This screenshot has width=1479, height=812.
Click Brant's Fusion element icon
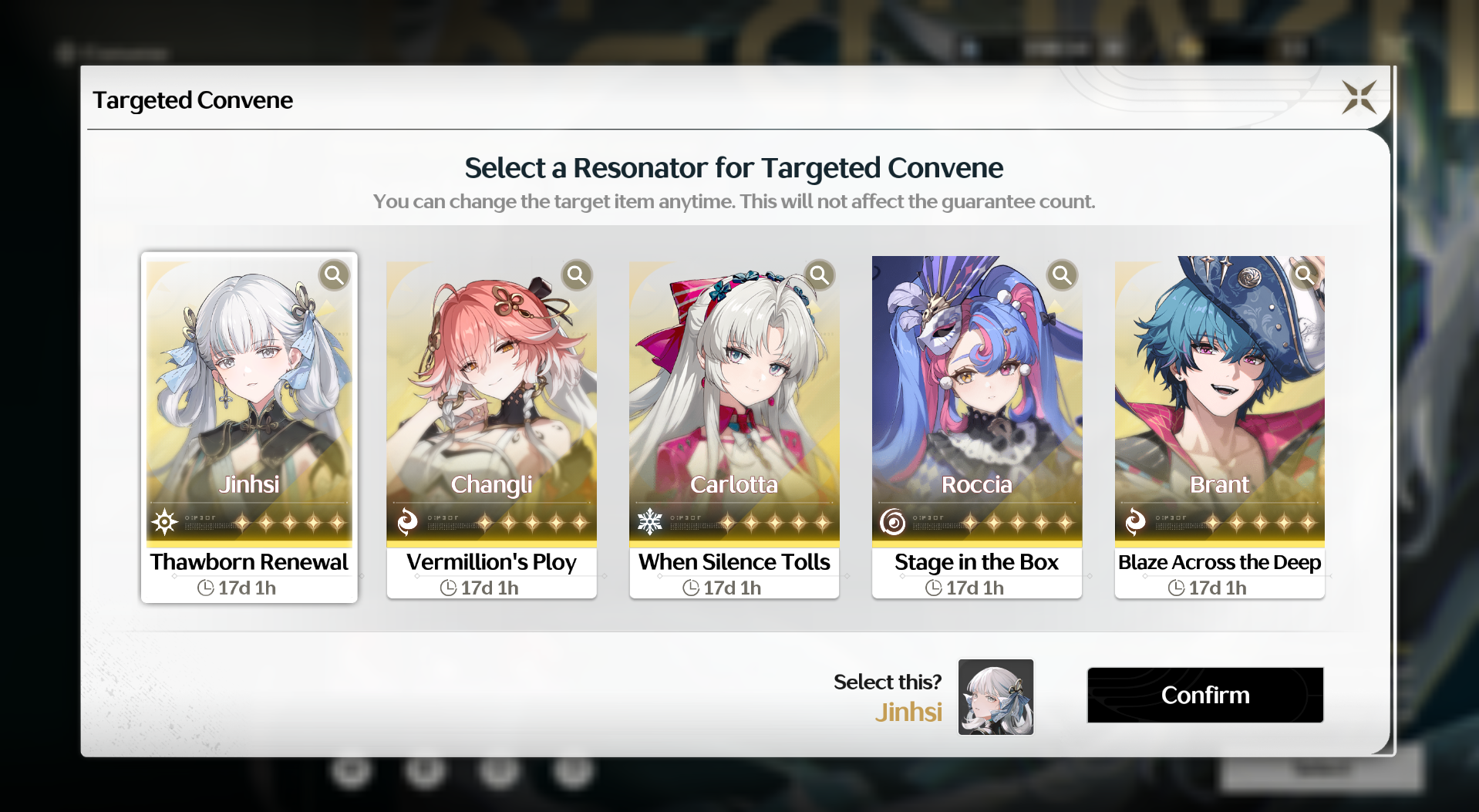point(1135,522)
